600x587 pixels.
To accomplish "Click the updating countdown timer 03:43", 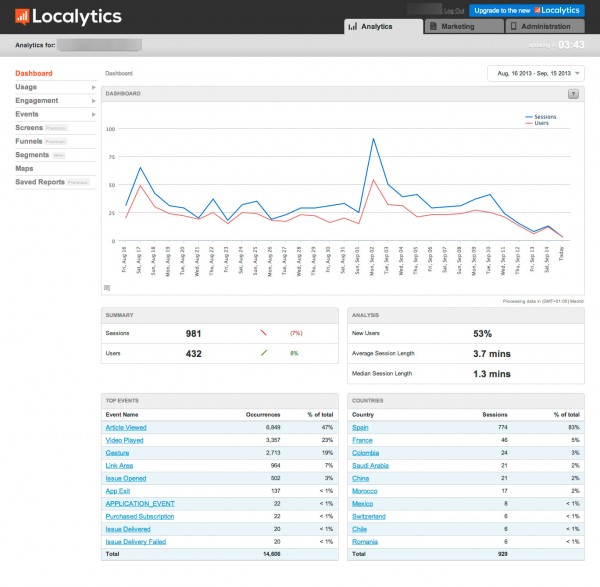I will (571, 45).
